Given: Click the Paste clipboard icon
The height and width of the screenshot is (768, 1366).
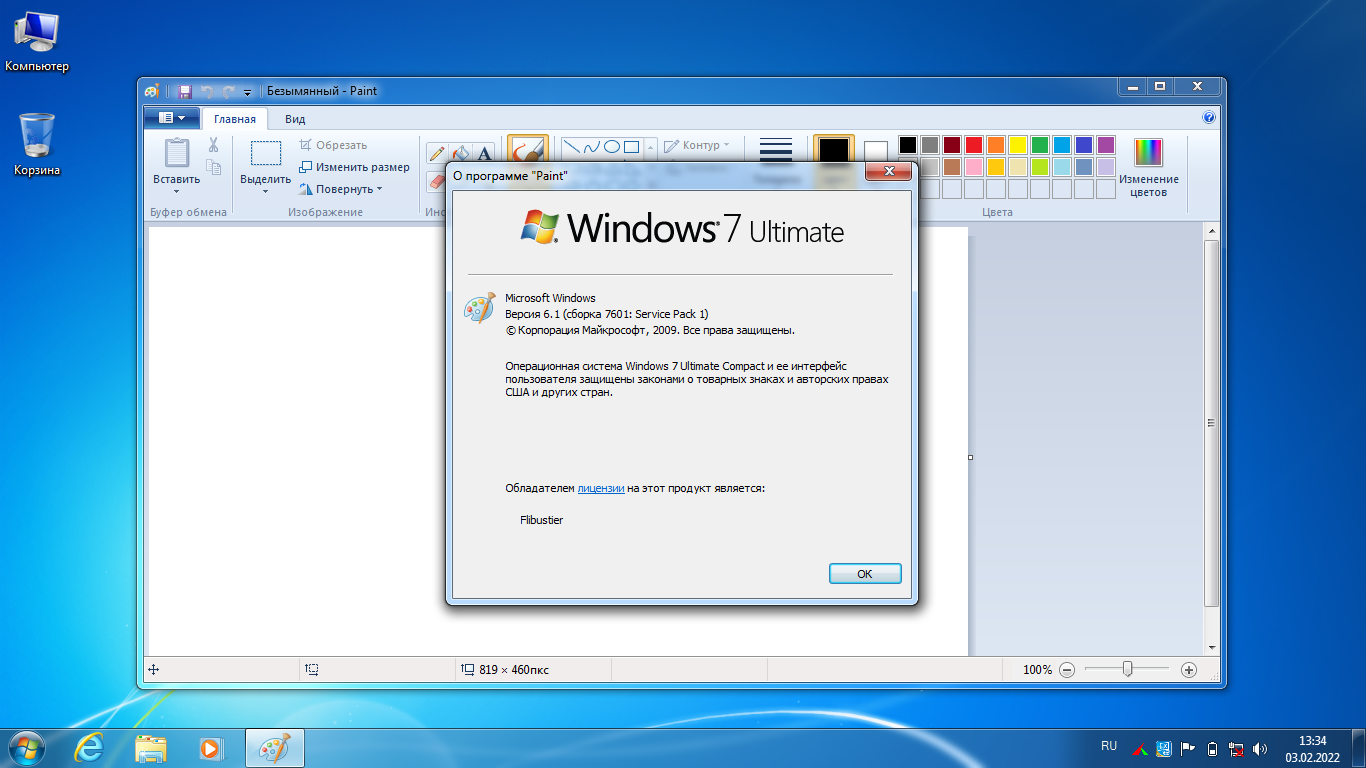Looking at the screenshot, I should click(x=176, y=153).
